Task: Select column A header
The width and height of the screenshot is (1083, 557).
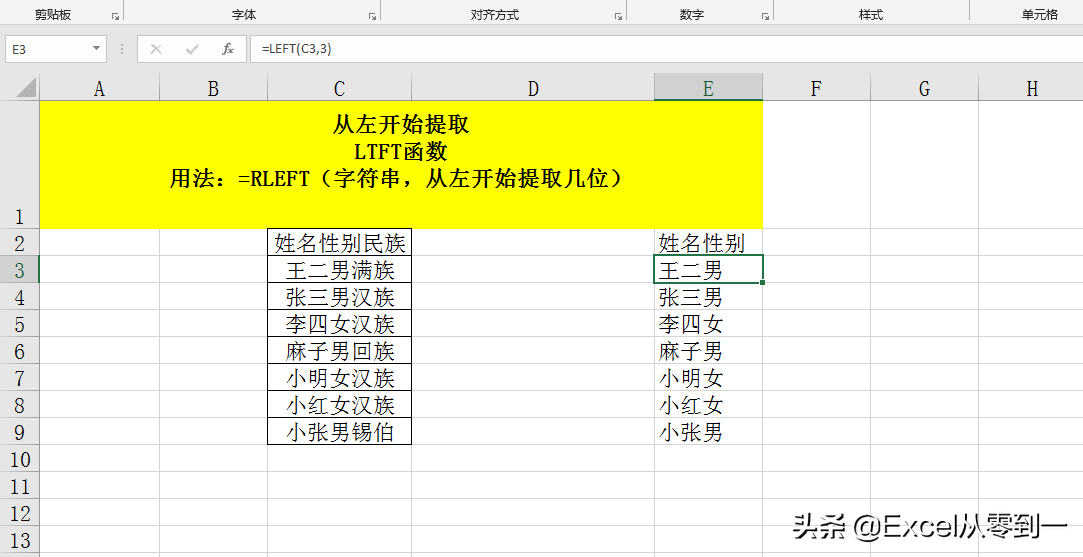Action: click(x=99, y=88)
